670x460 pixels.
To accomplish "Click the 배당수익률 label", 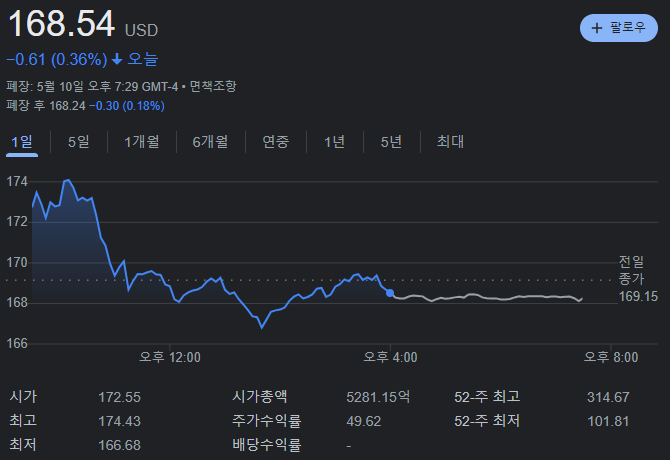I will pos(267,445).
